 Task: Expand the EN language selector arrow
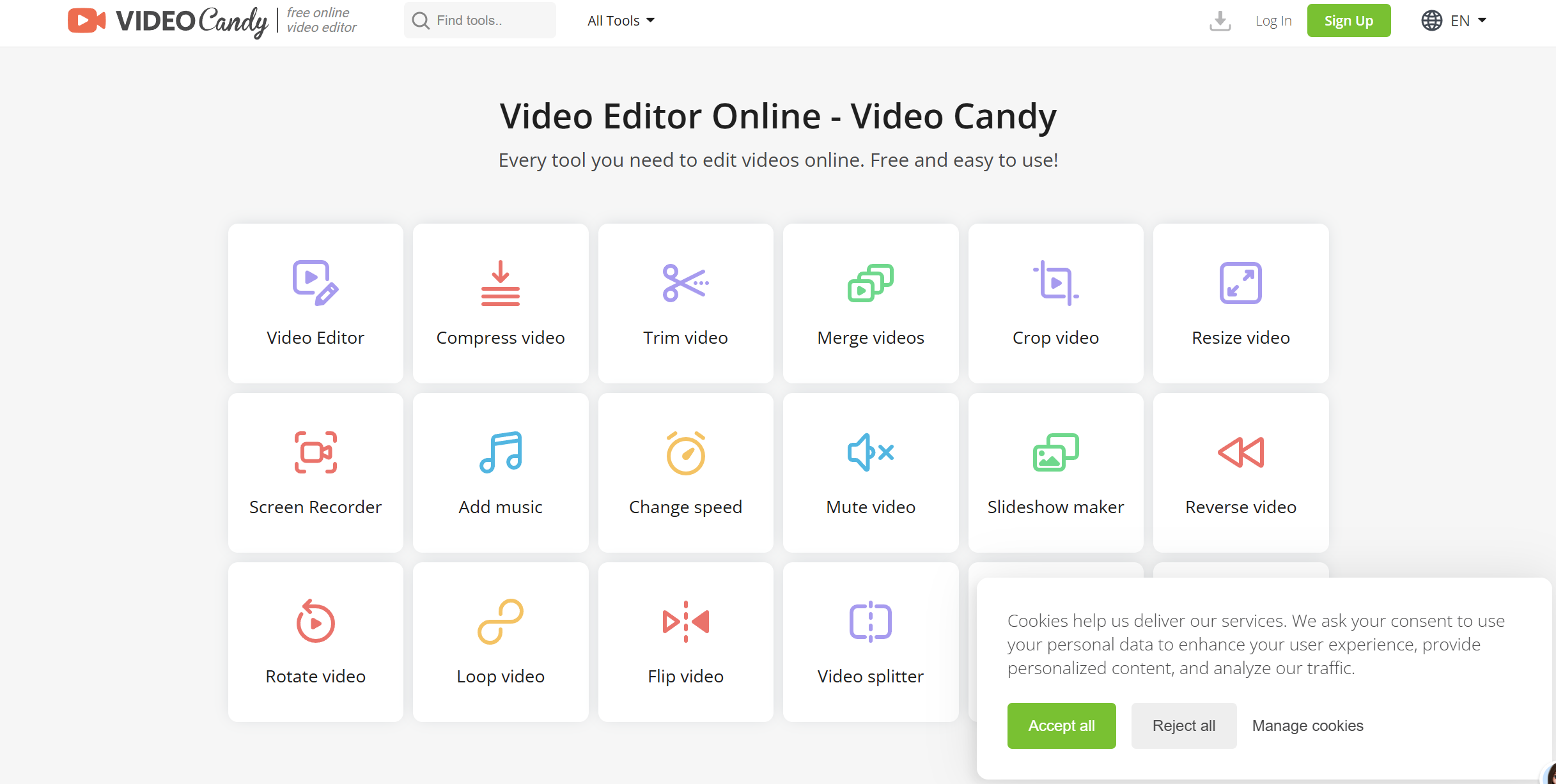pos(1482,20)
